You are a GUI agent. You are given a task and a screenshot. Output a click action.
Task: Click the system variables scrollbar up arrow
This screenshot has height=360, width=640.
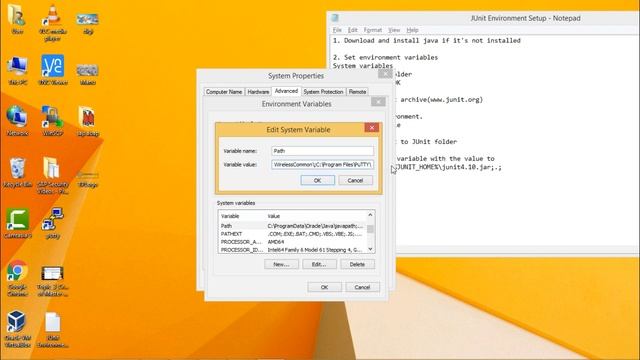(x=370, y=215)
